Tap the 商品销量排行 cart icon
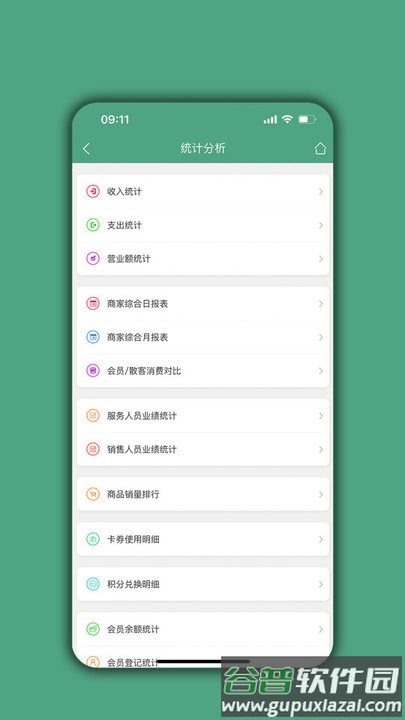The height and width of the screenshot is (720, 405). 93,494
